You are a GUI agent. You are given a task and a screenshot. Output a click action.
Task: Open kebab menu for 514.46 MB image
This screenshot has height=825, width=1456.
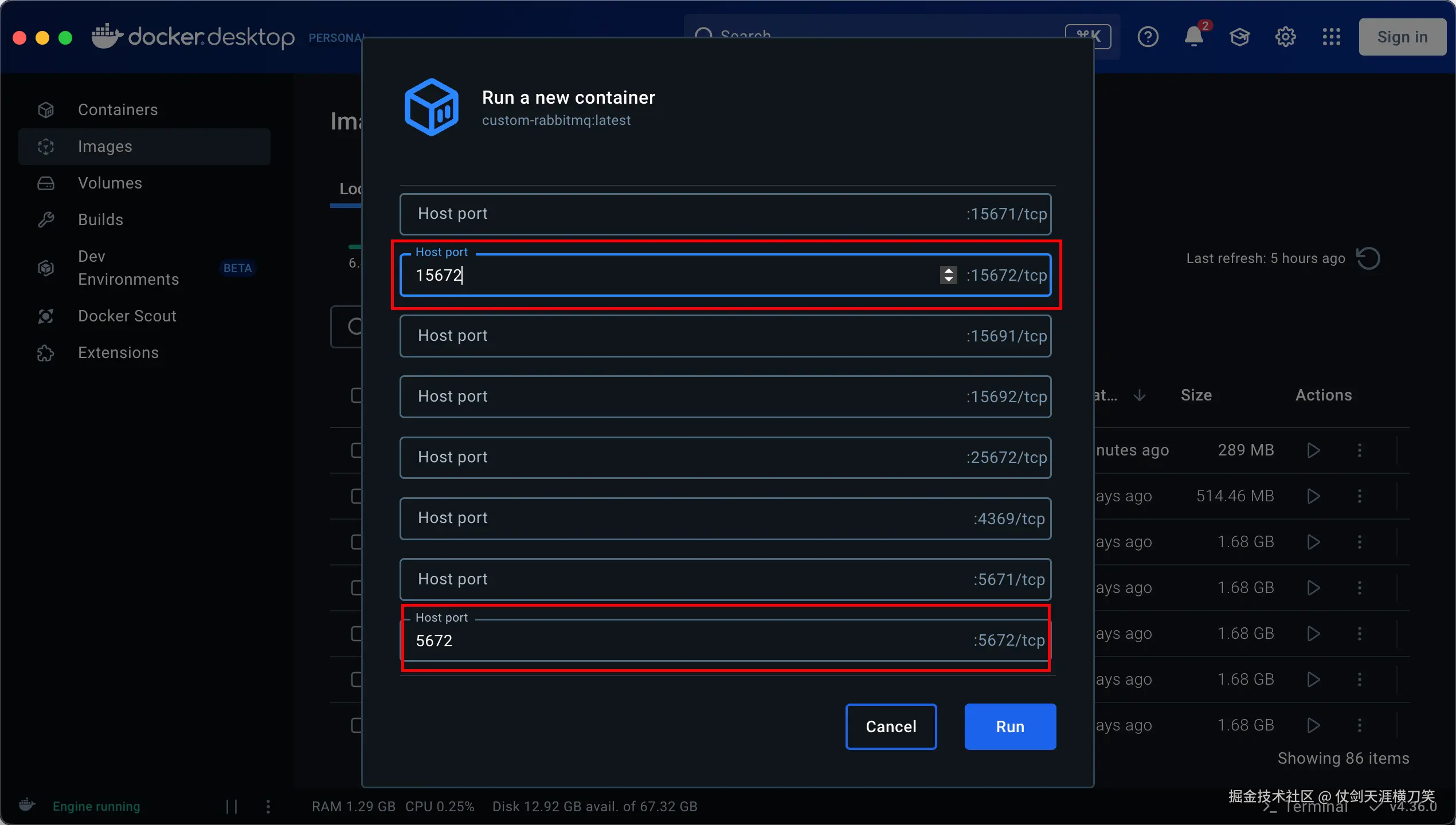tap(1359, 496)
